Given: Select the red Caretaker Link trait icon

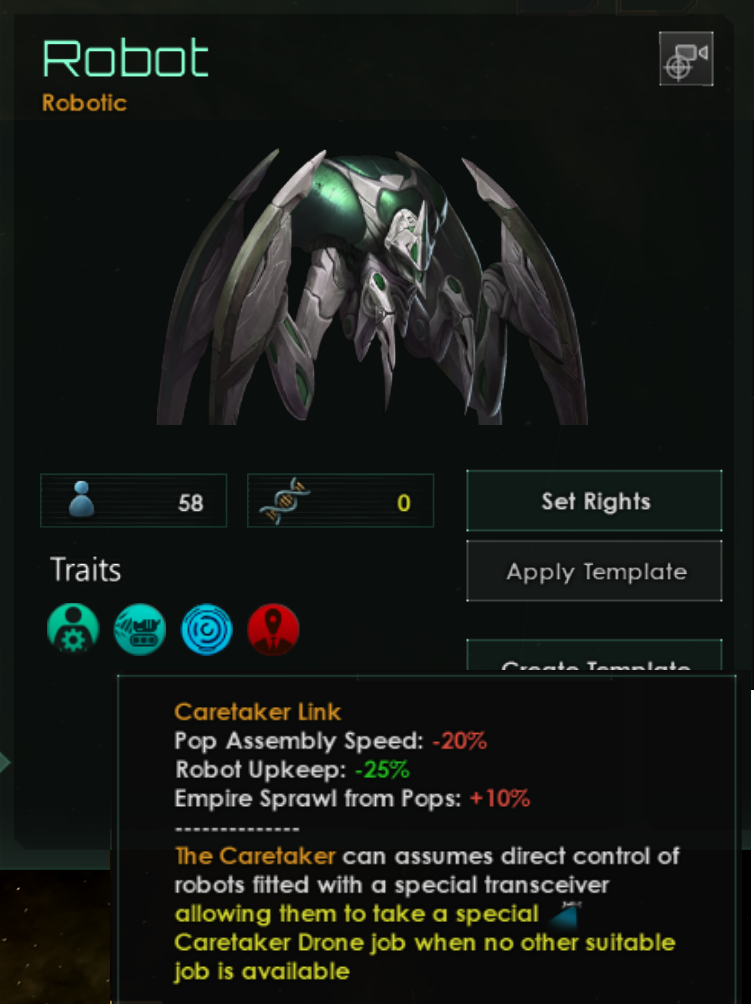Looking at the screenshot, I should click(x=273, y=629).
